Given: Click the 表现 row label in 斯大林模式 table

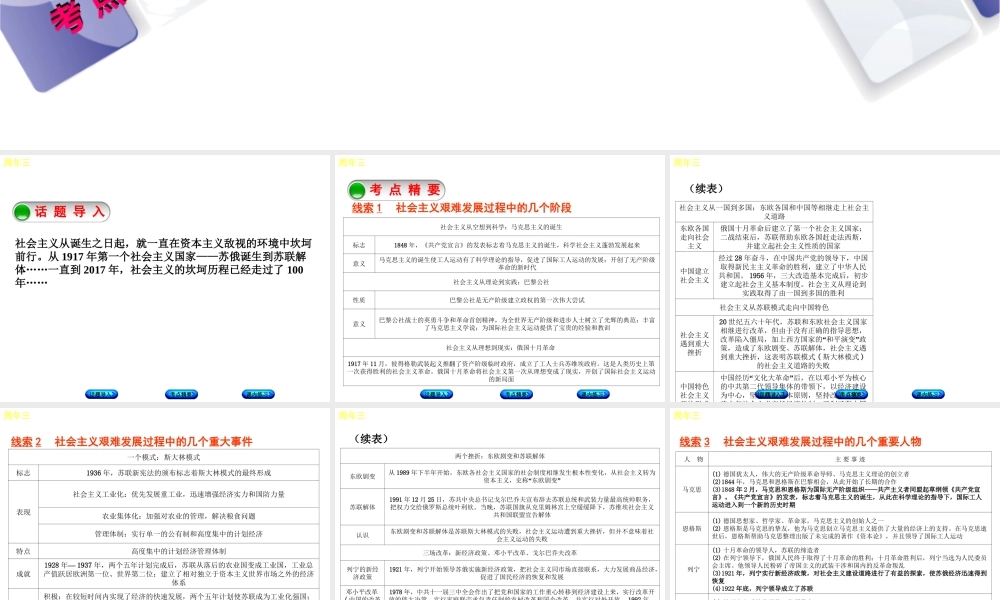Looking at the screenshot, I should click(24, 512).
